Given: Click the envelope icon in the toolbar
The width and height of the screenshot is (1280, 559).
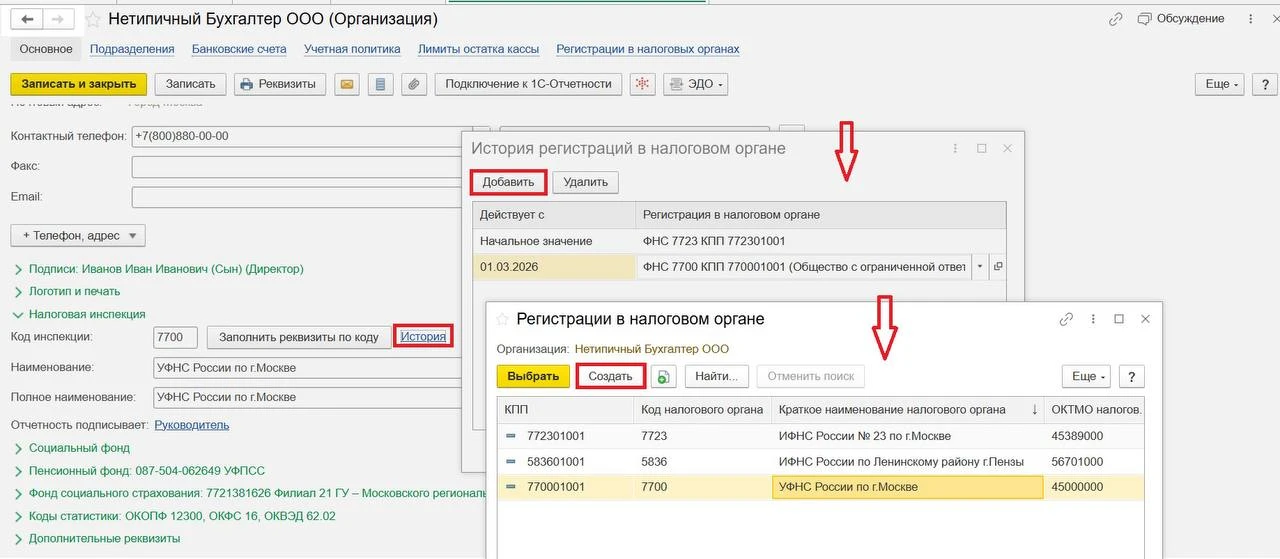Looking at the screenshot, I should [x=347, y=84].
